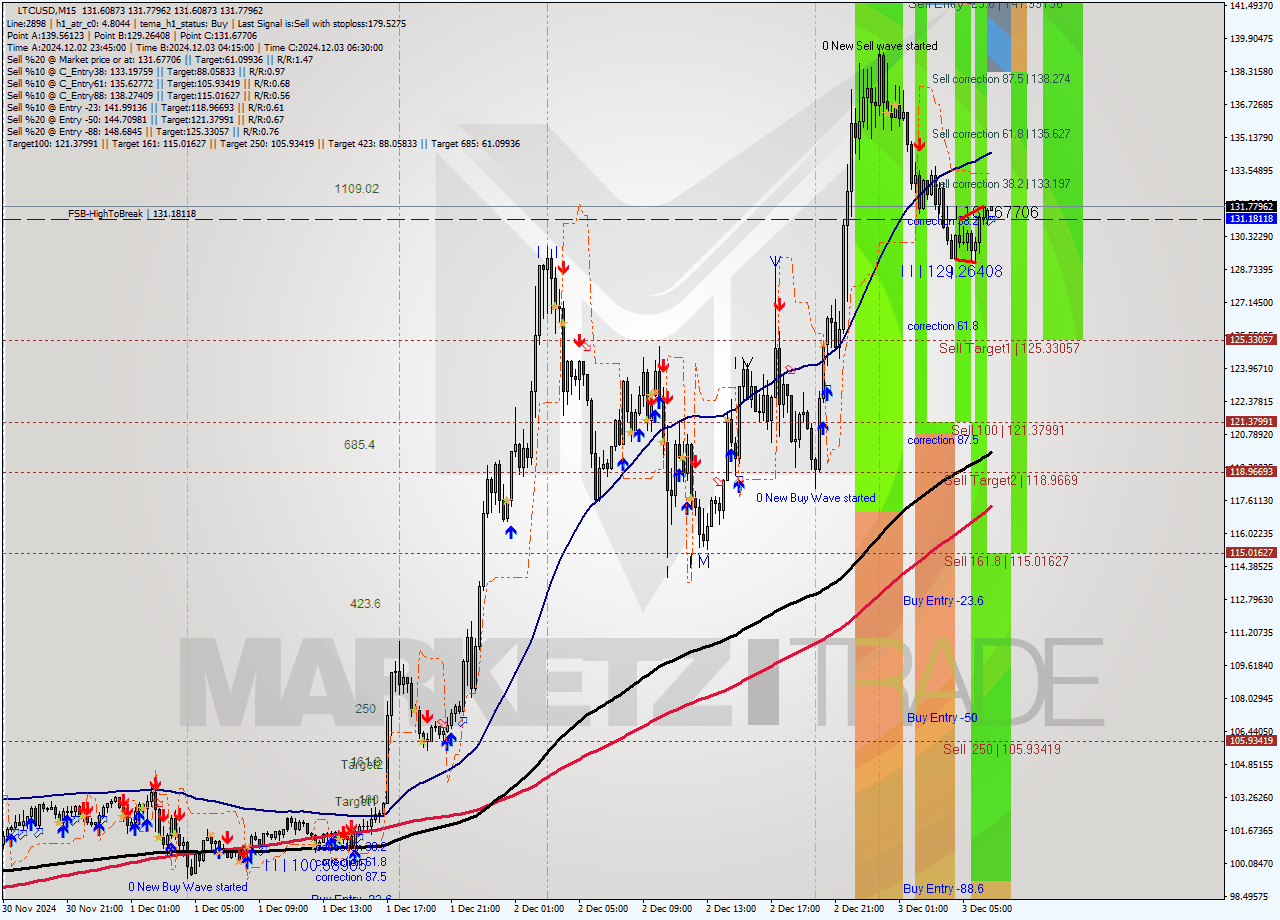The image size is (1280, 920).
Task: Click the '0 New Sell wave started' text
Action: click(x=880, y=46)
